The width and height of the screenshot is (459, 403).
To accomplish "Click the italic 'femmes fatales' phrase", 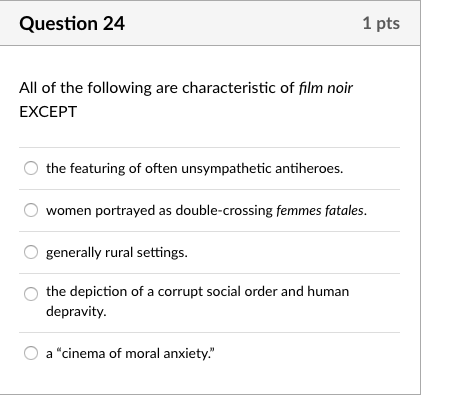I will tap(322, 211).
